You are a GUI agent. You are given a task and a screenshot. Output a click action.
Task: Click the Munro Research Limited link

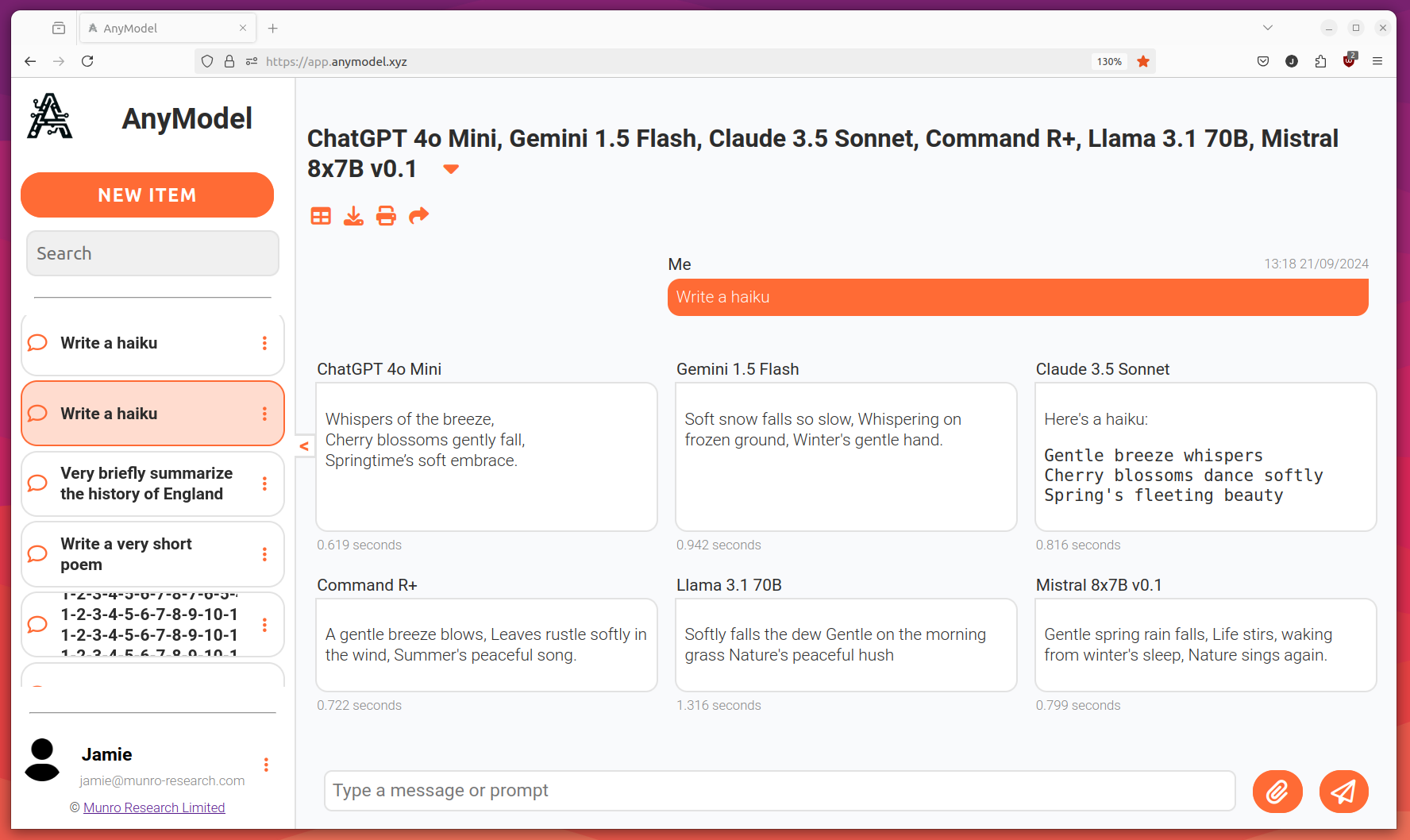pos(154,807)
